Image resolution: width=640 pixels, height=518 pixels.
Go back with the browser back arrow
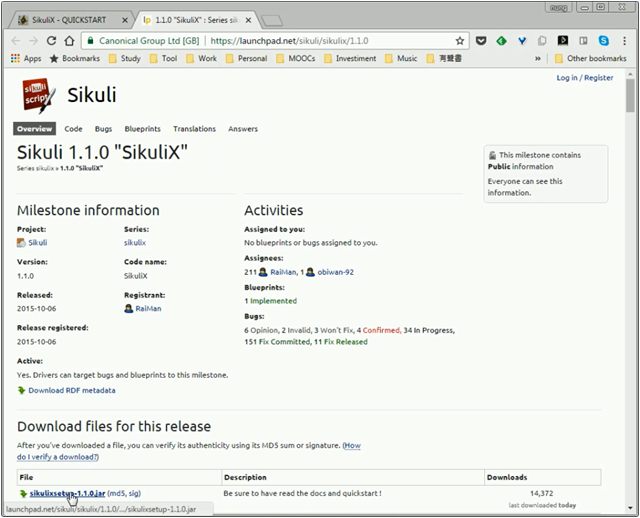[x=16, y=41]
